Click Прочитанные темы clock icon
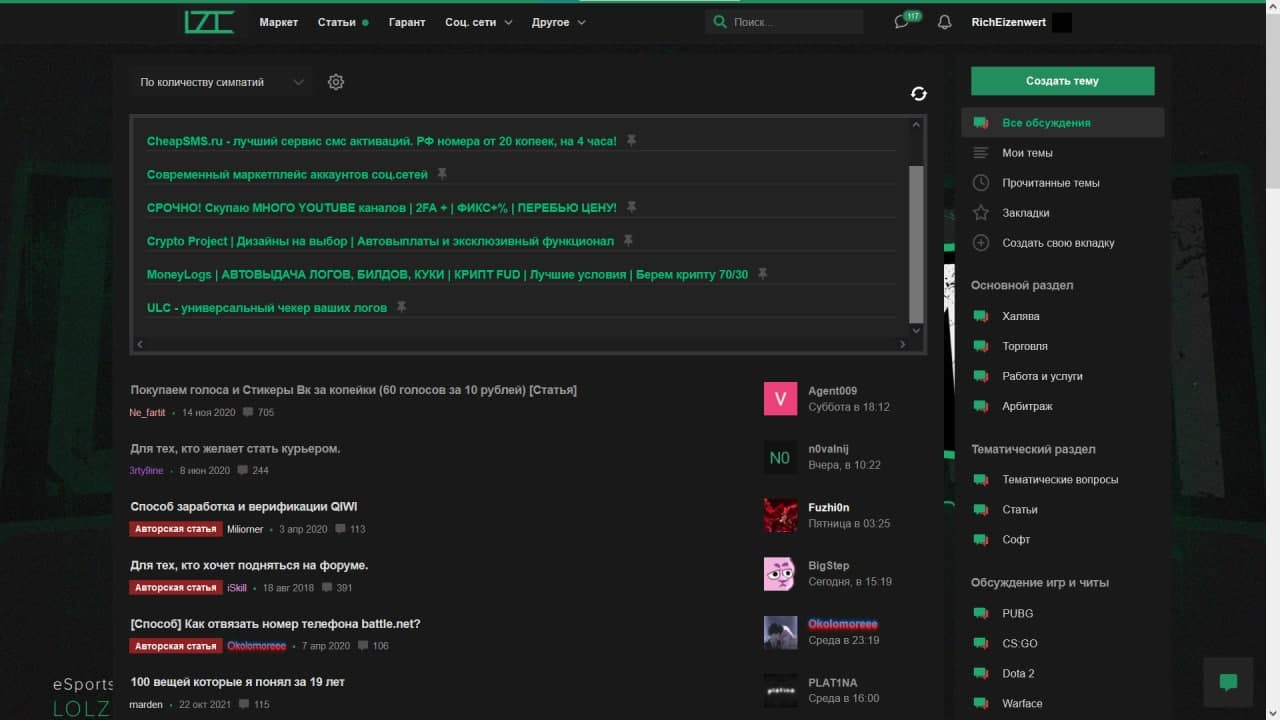Image resolution: width=1280 pixels, height=720 pixels. [981, 183]
